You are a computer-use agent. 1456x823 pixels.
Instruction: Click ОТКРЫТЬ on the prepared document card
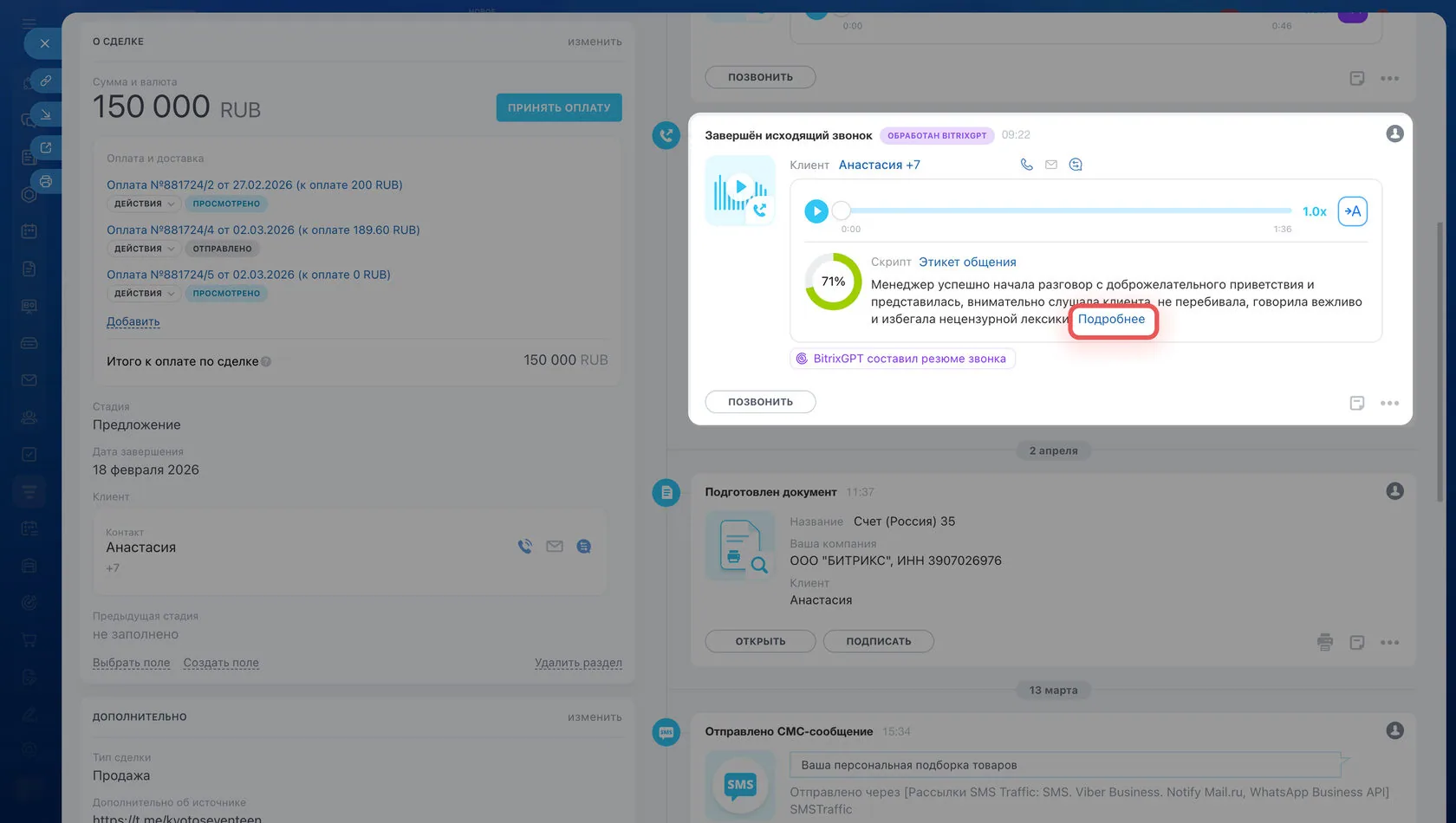[760, 642]
